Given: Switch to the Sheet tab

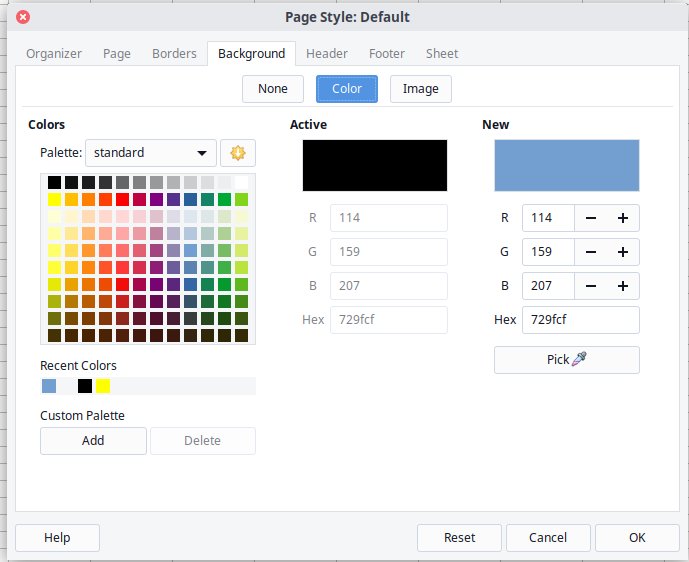Looking at the screenshot, I should 442,54.
